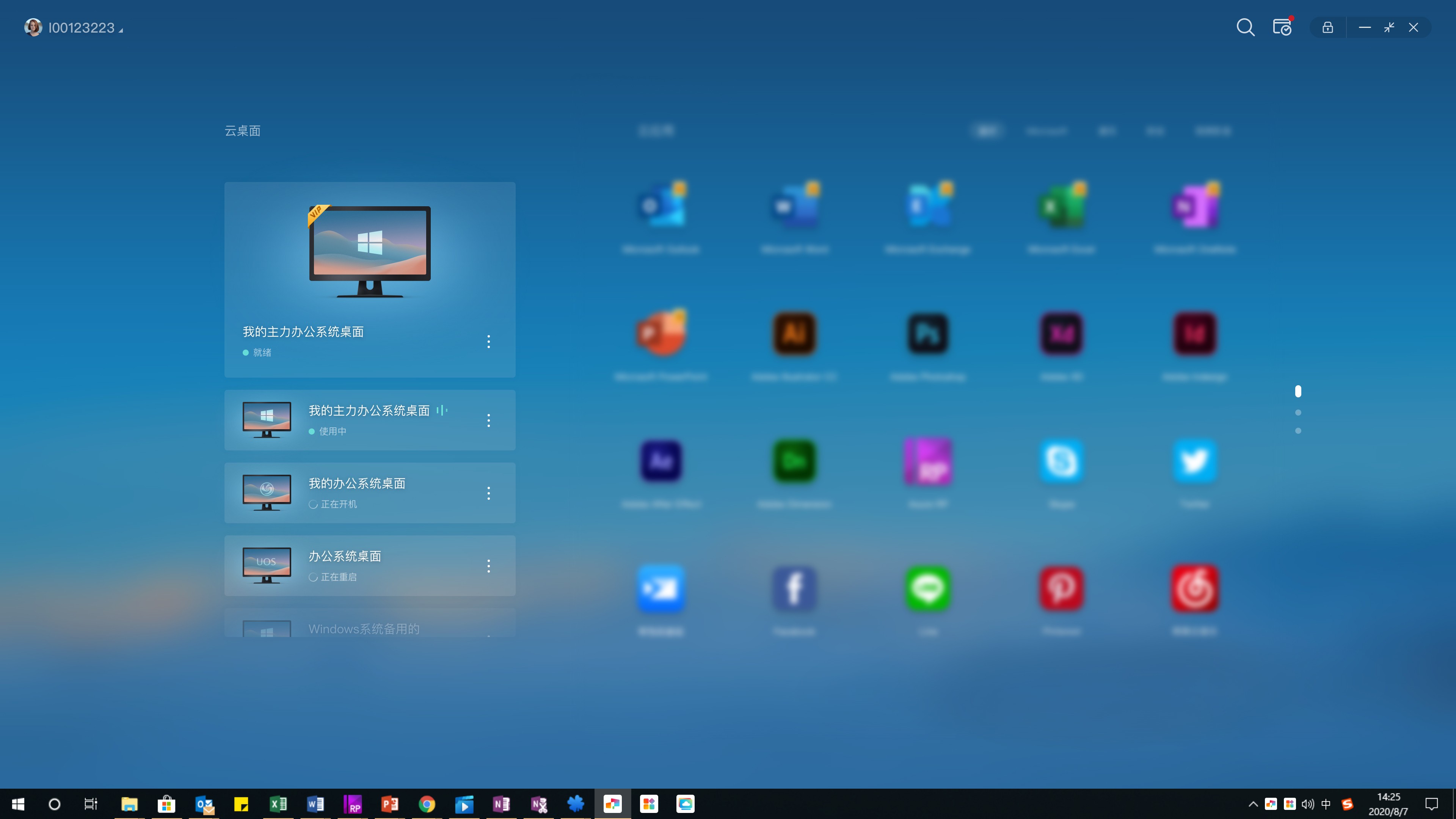Open Google Chrome from the taskbar
Image resolution: width=1456 pixels, height=819 pixels.
[427, 804]
